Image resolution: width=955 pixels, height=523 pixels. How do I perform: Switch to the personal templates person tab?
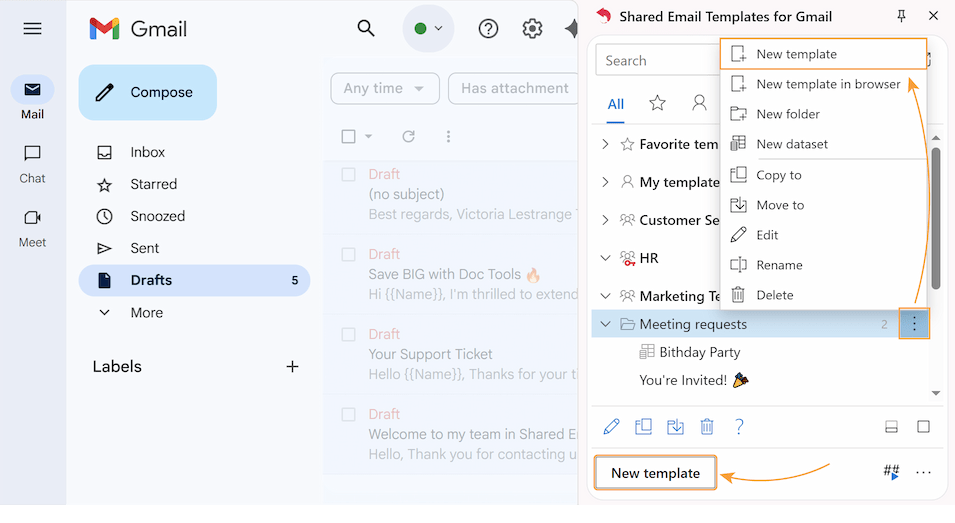click(x=699, y=103)
